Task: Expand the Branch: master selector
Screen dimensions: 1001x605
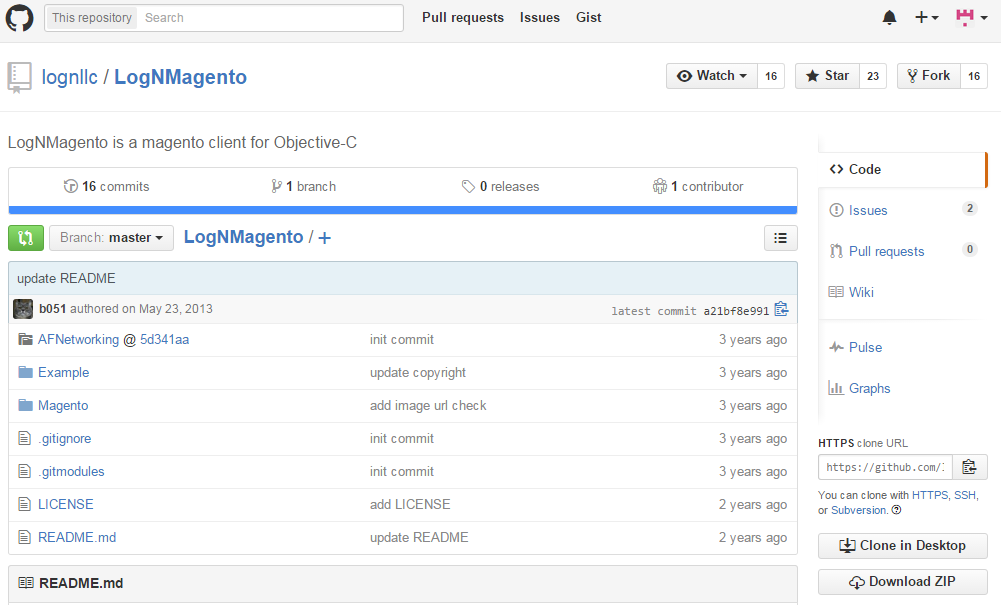Action: 111,238
